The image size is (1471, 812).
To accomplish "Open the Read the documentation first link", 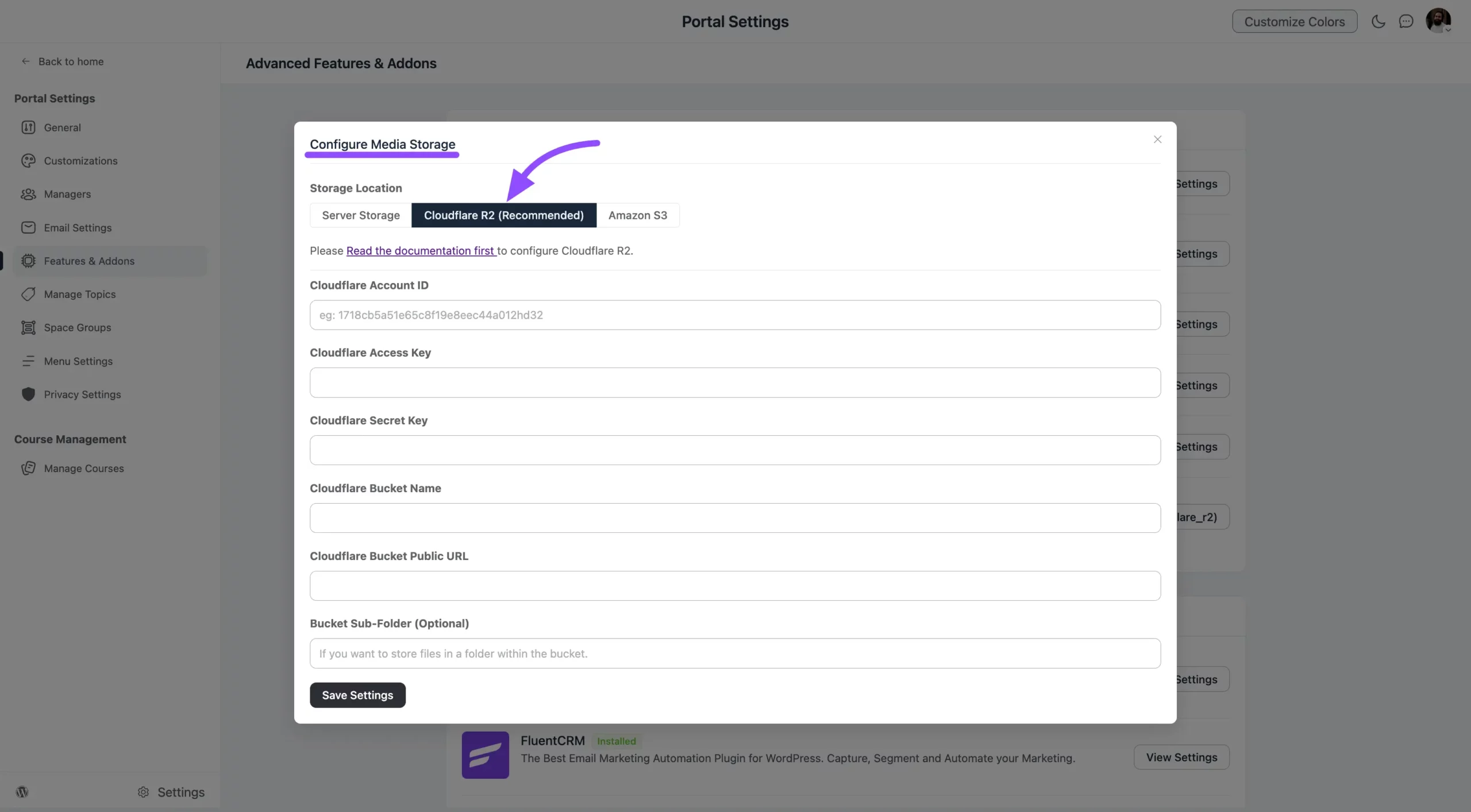I will click(x=420, y=251).
